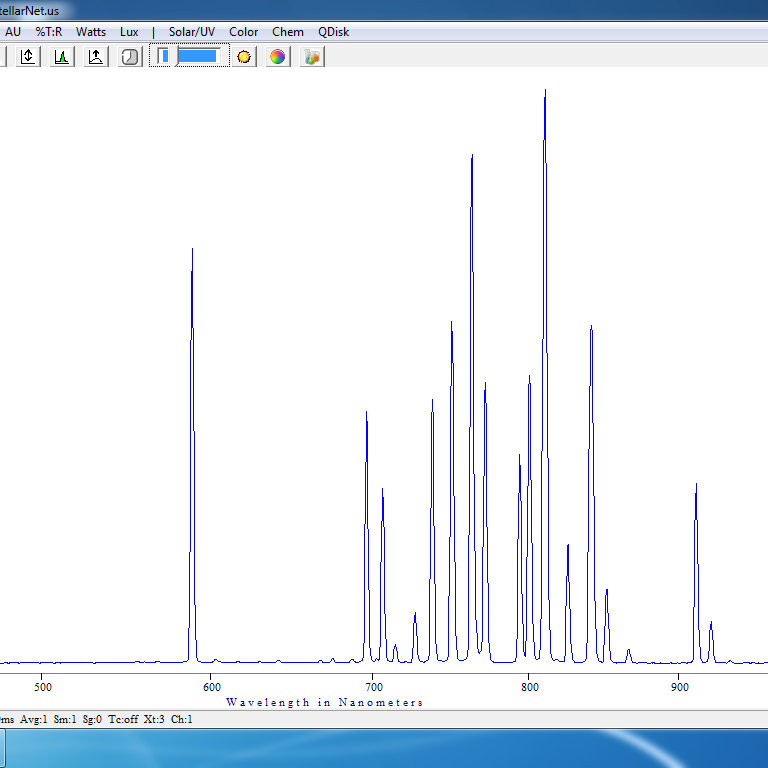Click the Tc:off status bar indicator
The width and height of the screenshot is (768, 768).
pyautogui.click(x=123, y=719)
